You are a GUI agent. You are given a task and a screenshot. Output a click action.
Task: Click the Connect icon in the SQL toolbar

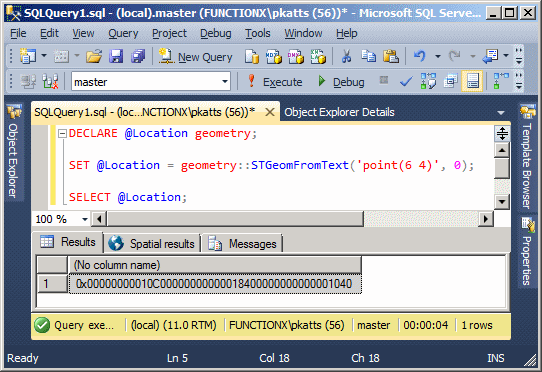tap(28, 82)
